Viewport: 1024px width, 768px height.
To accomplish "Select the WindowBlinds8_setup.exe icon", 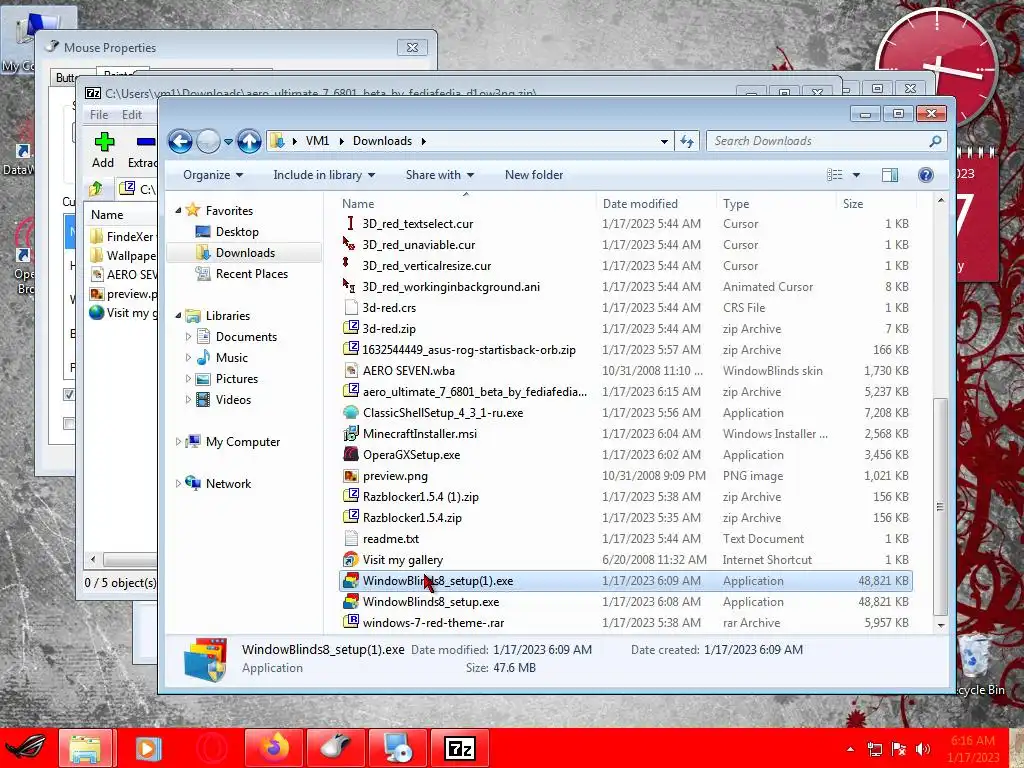I will coord(351,601).
